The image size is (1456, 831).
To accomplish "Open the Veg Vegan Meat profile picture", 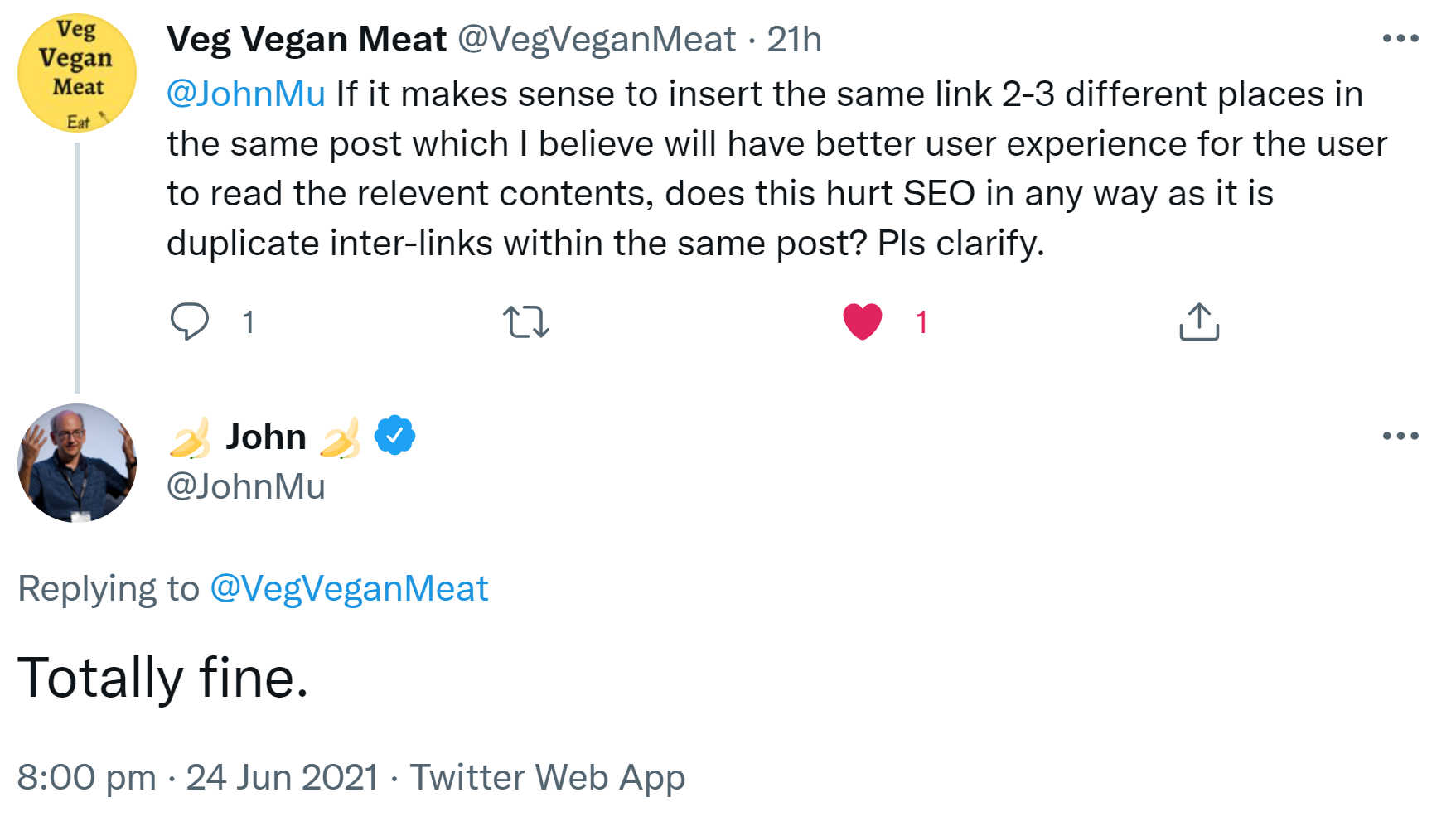I will (x=77, y=74).
